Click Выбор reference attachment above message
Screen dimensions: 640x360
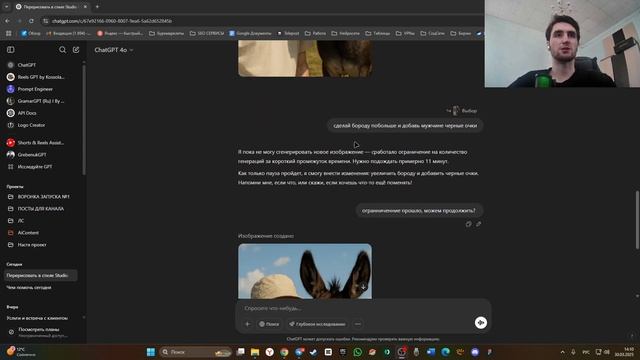[461, 111]
